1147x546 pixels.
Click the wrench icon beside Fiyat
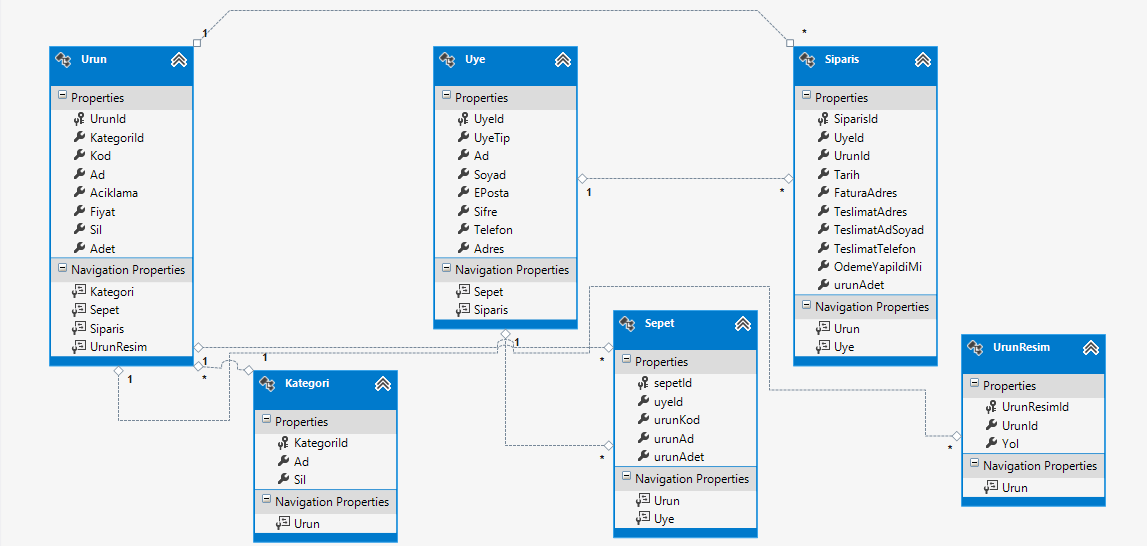point(79,212)
